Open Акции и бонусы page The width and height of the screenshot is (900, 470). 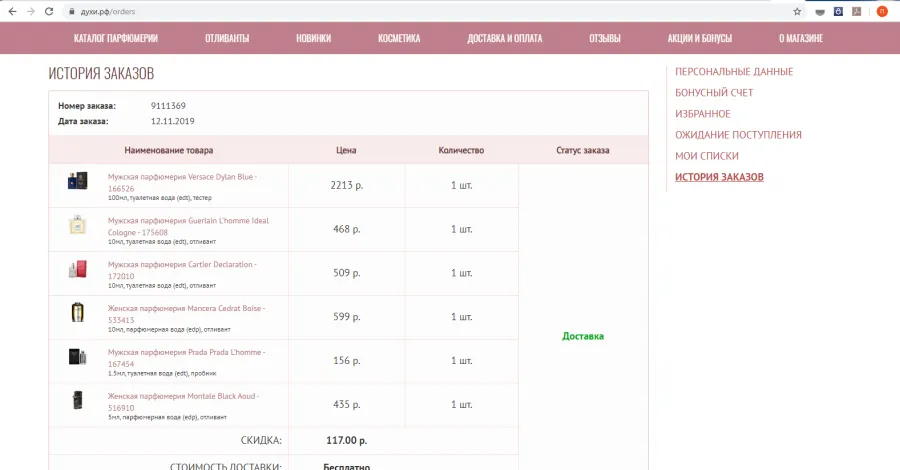tap(700, 38)
